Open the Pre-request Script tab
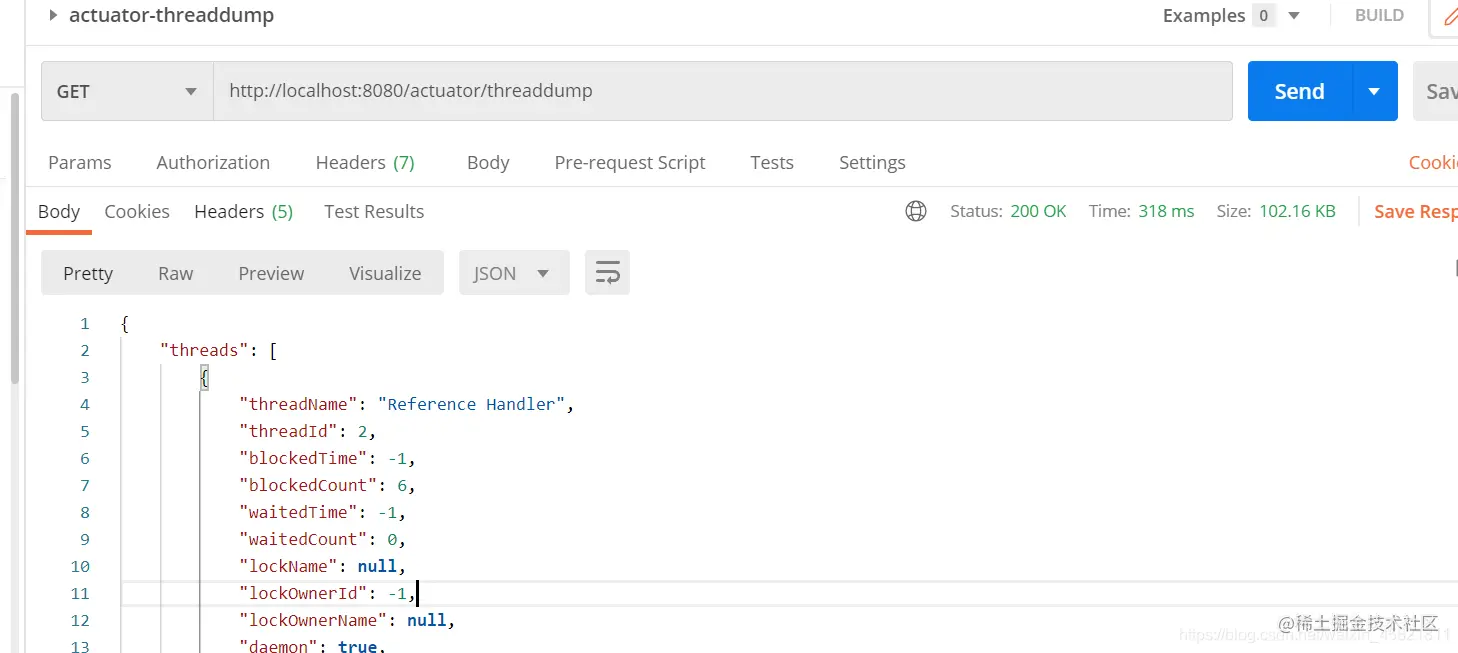Image resolution: width=1458 pixels, height=653 pixels. [630, 162]
